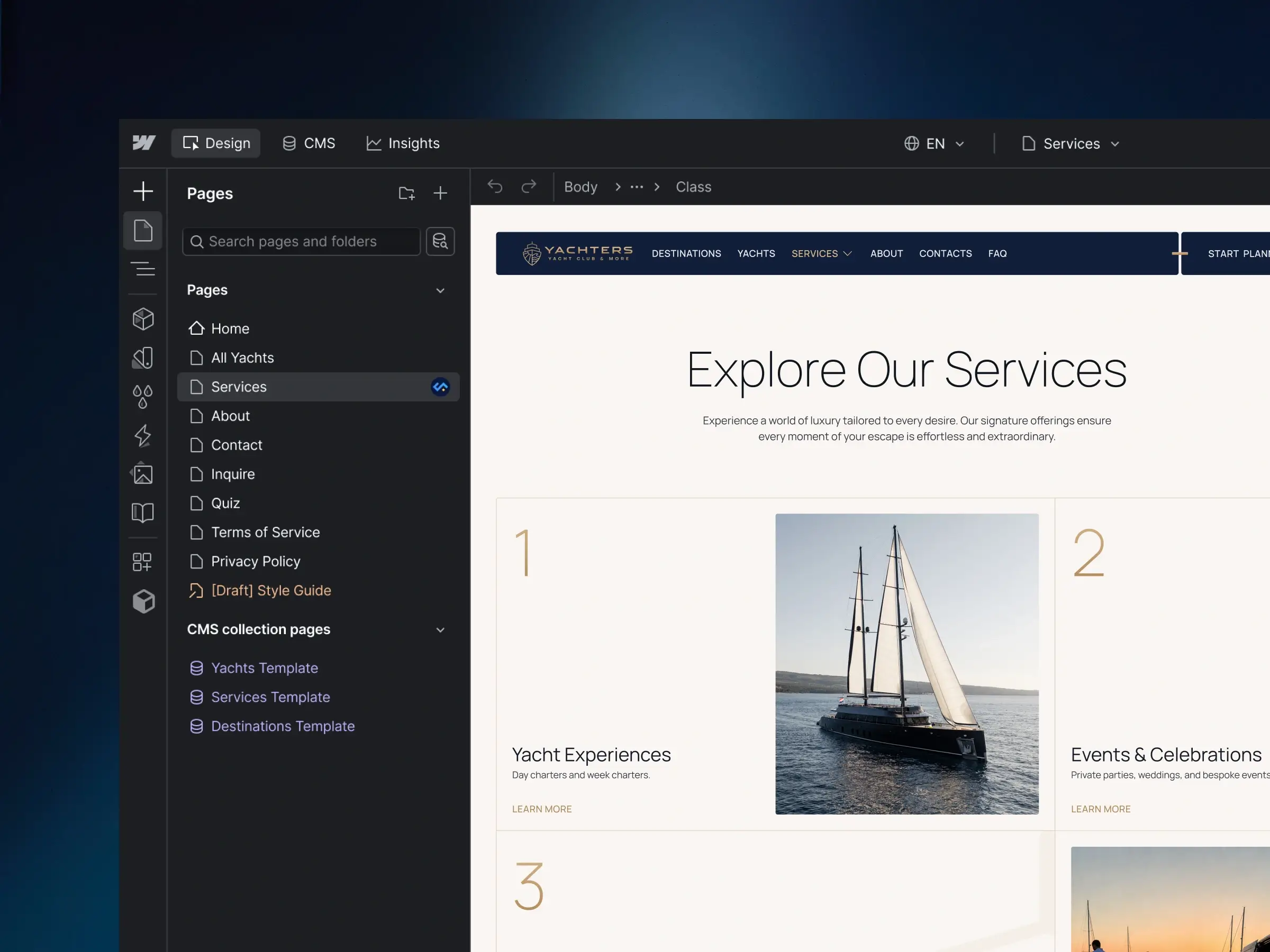
Task: Open the Assets image icon
Action: click(x=142, y=474)
